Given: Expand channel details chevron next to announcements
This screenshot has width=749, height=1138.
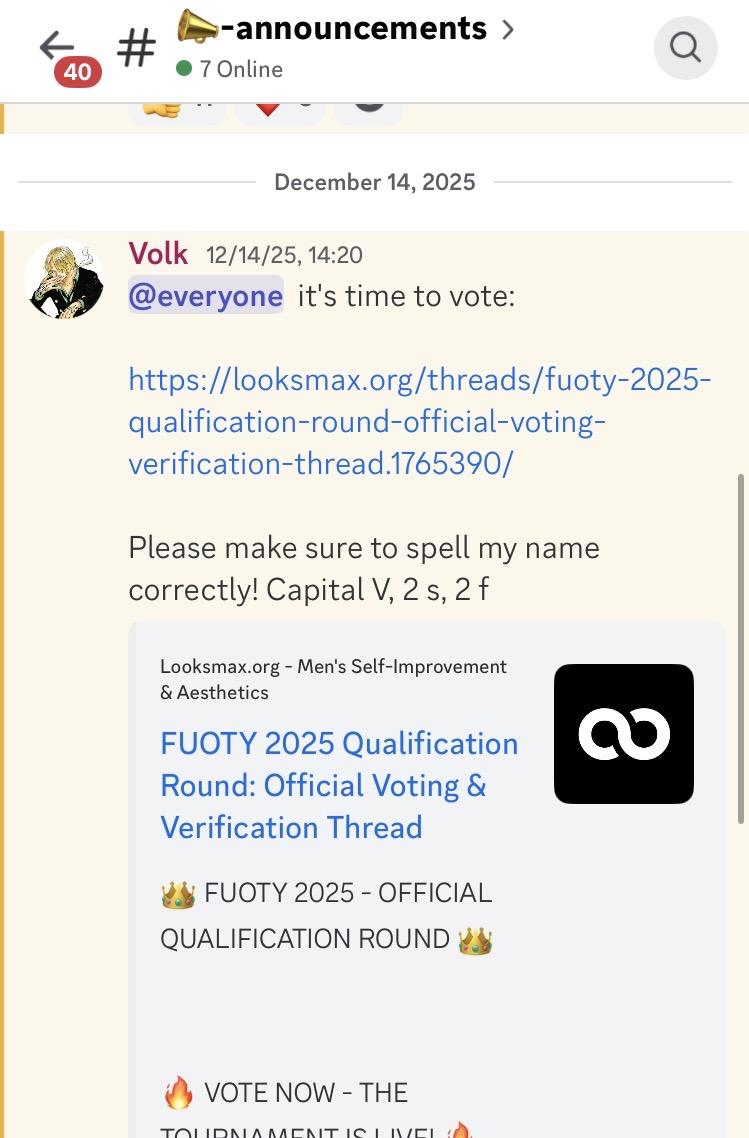Looking at the screenshot, I should pos(508,29).
